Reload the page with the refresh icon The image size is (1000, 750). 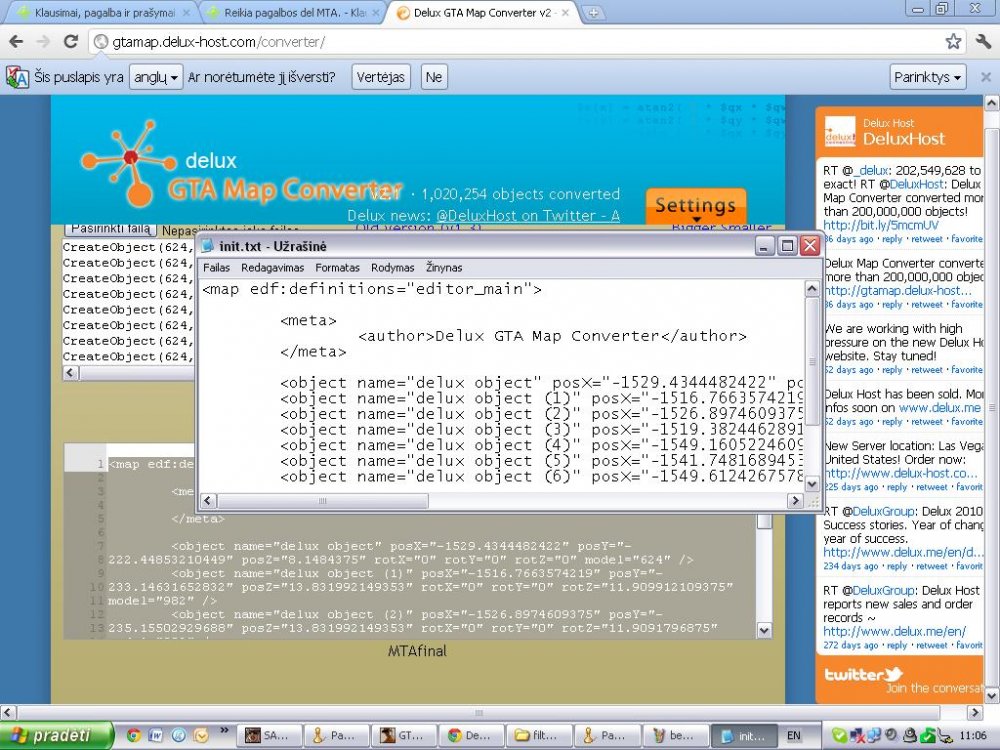[71, 42]
